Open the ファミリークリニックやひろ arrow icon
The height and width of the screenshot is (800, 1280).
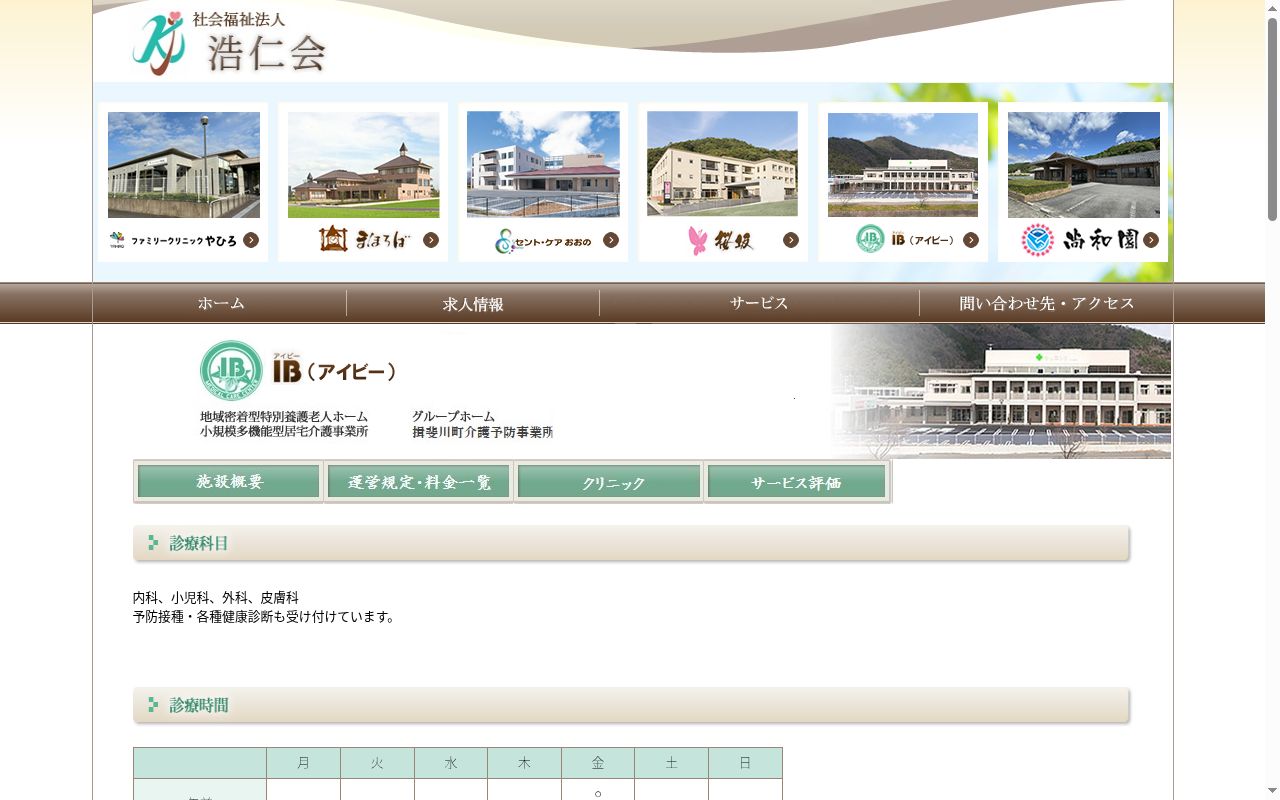pos(251,240)
